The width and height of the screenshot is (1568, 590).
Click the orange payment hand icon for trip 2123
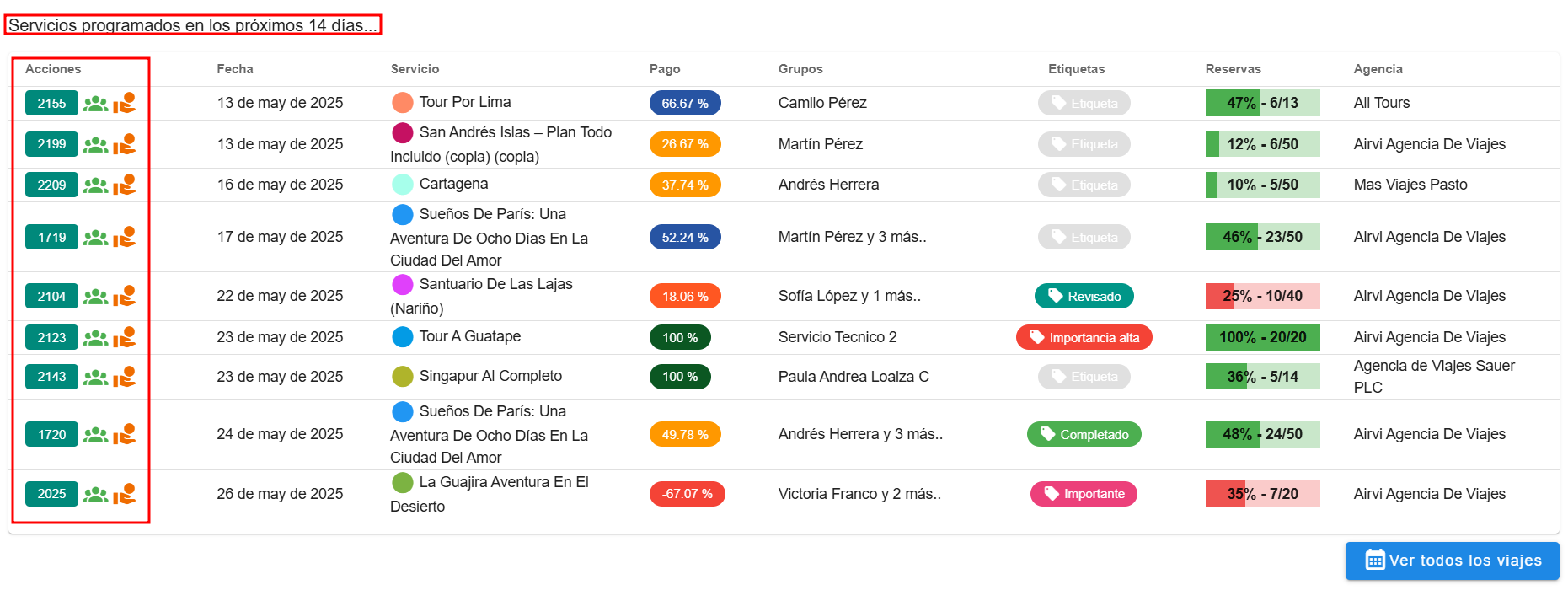(125, 338)
